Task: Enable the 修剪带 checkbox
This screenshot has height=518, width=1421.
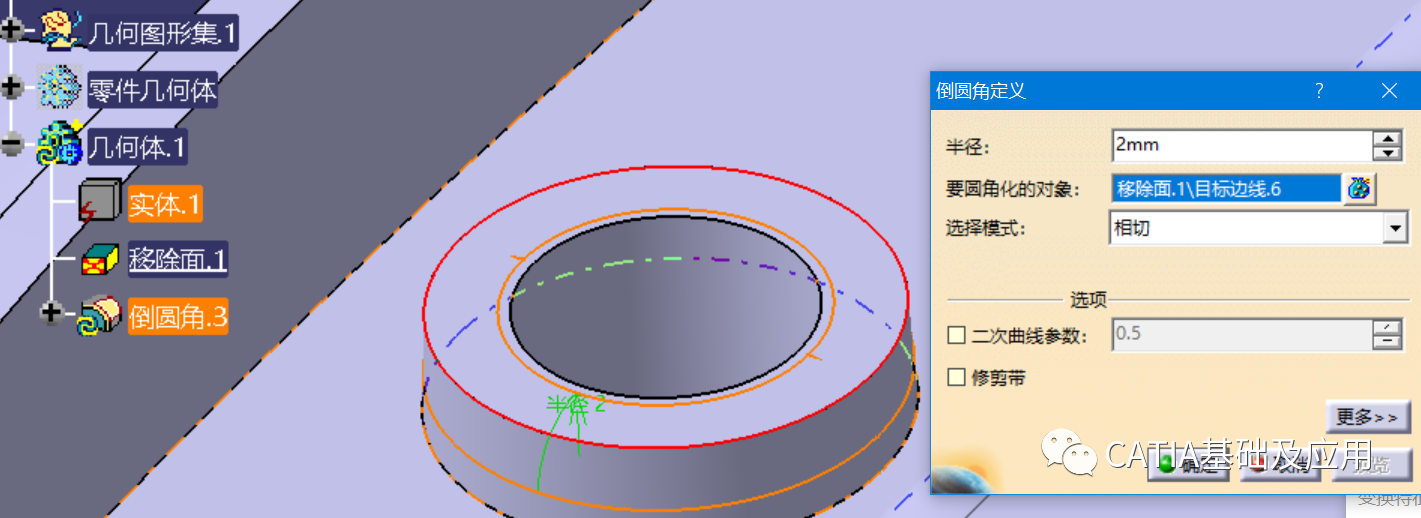Action: 956,378
